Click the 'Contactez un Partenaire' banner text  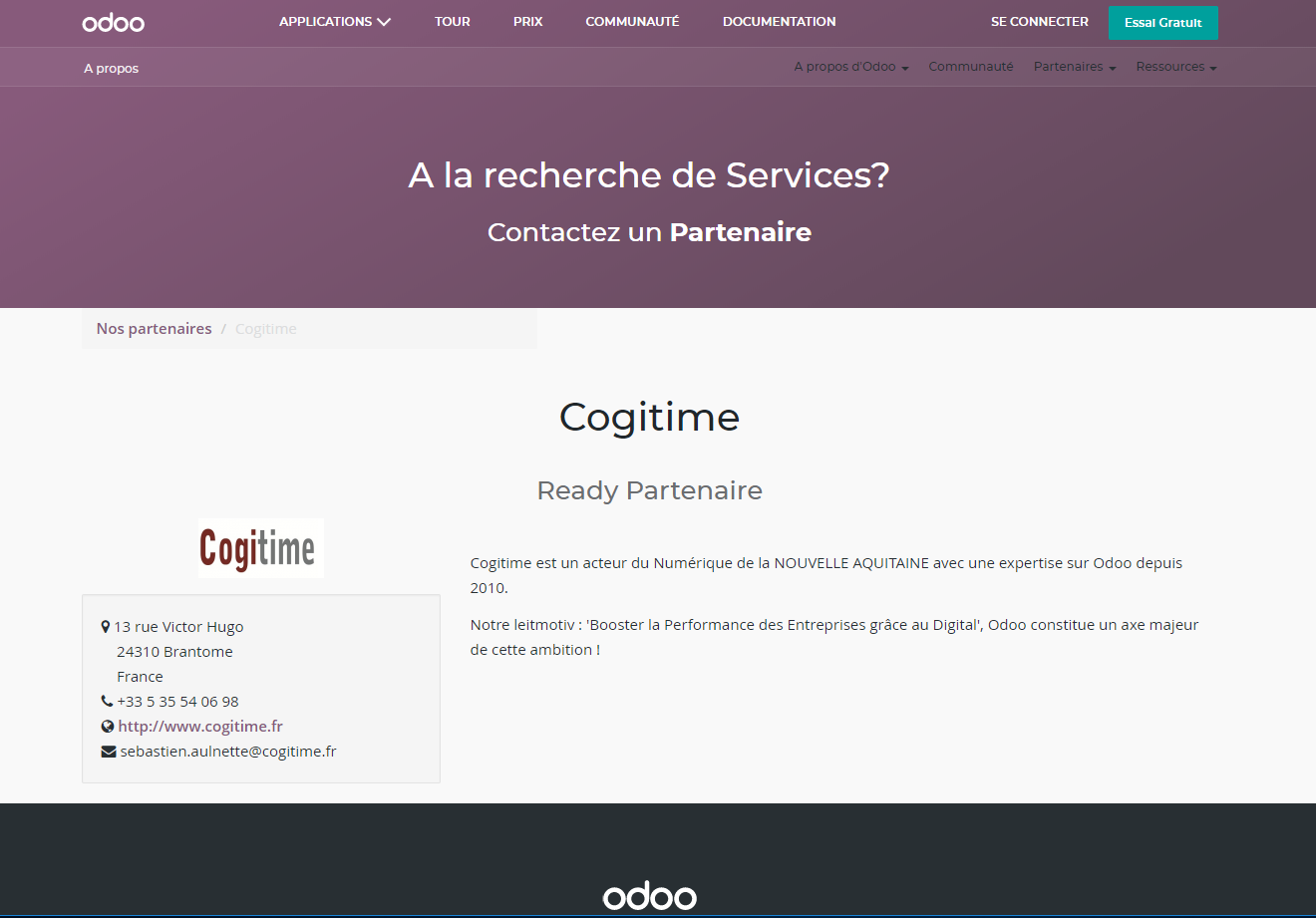649,232
